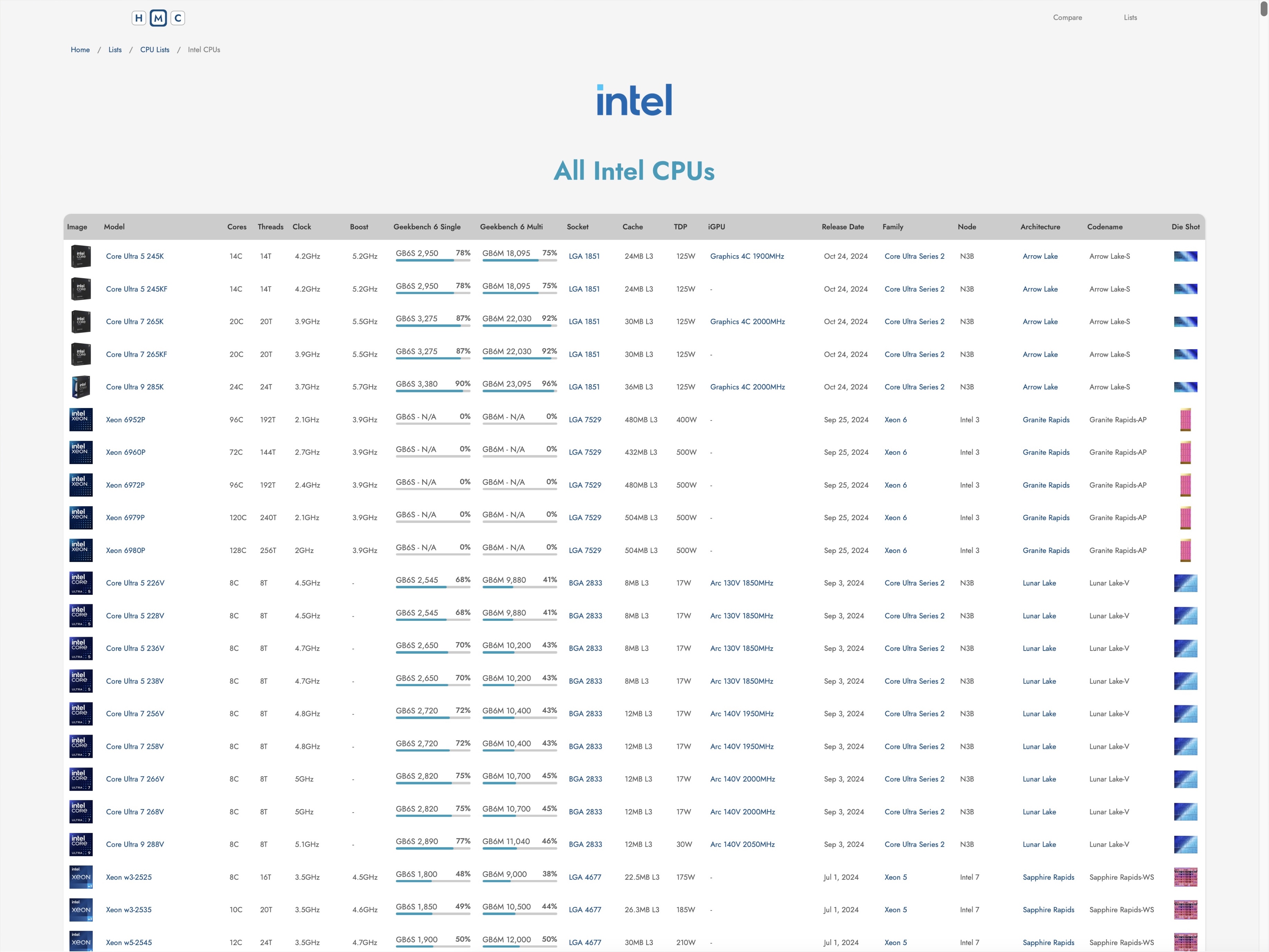Screen dimensions: 1269x952
Task: Open die shot for Xeon 6952P
Action: click(1185, 419)
